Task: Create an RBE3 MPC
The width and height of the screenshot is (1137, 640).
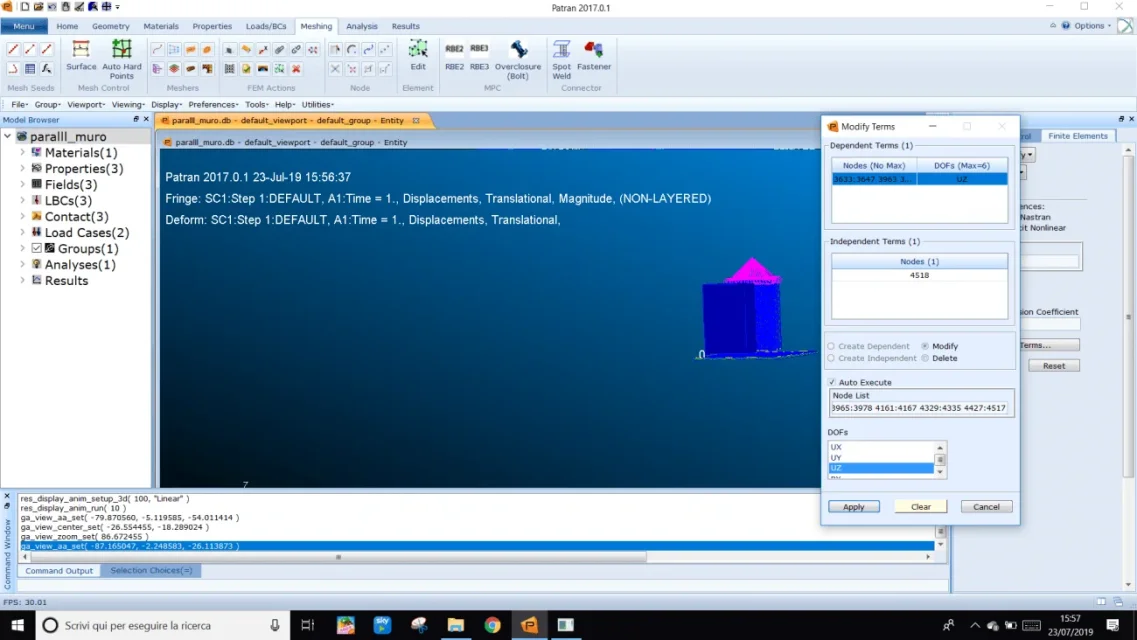Action: (479, 55)
